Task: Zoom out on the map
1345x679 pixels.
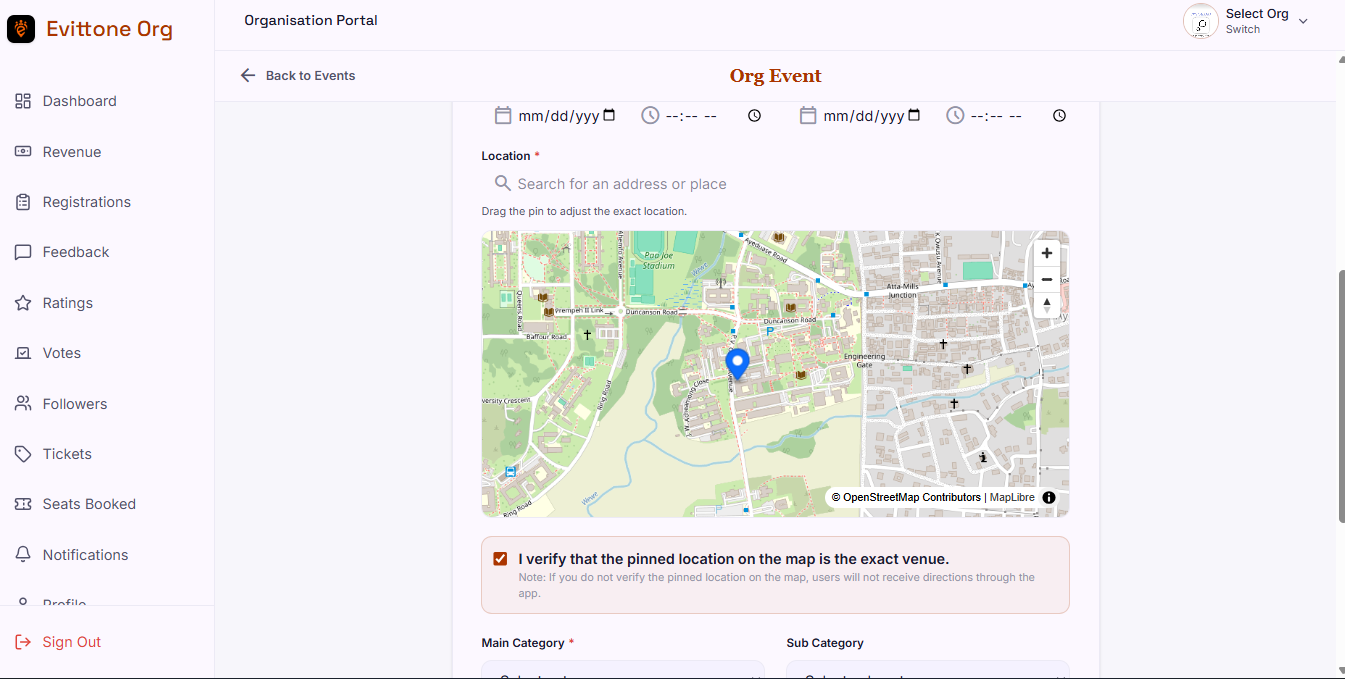Action: point(1047,279)
